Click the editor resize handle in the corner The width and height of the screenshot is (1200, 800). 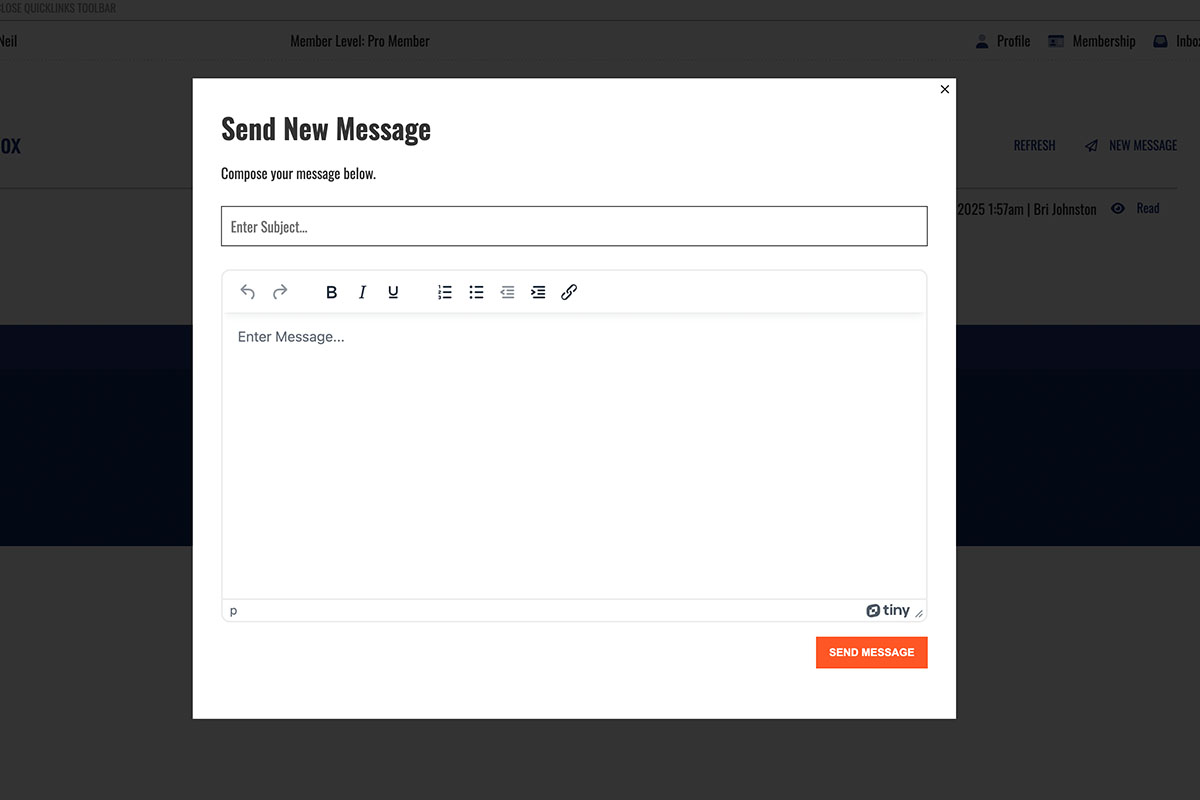[919, 612]
